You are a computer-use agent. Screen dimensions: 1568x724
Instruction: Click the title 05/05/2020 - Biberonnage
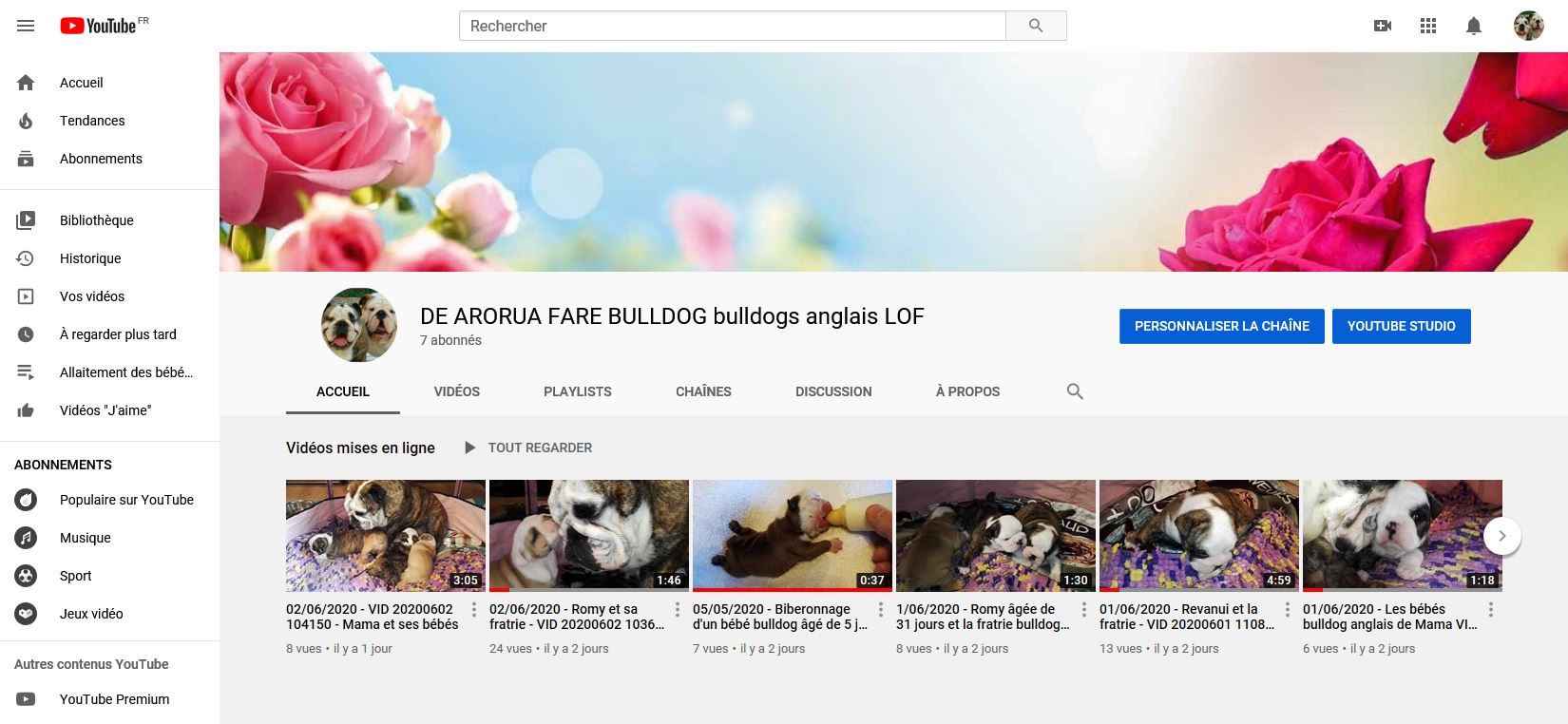coord(779,617)
